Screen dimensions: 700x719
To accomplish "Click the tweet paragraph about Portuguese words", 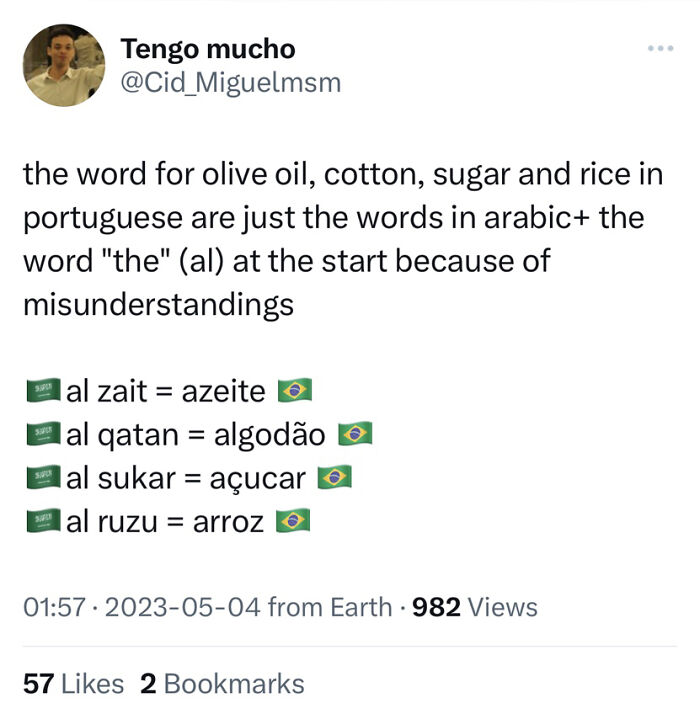I will 342,239.
